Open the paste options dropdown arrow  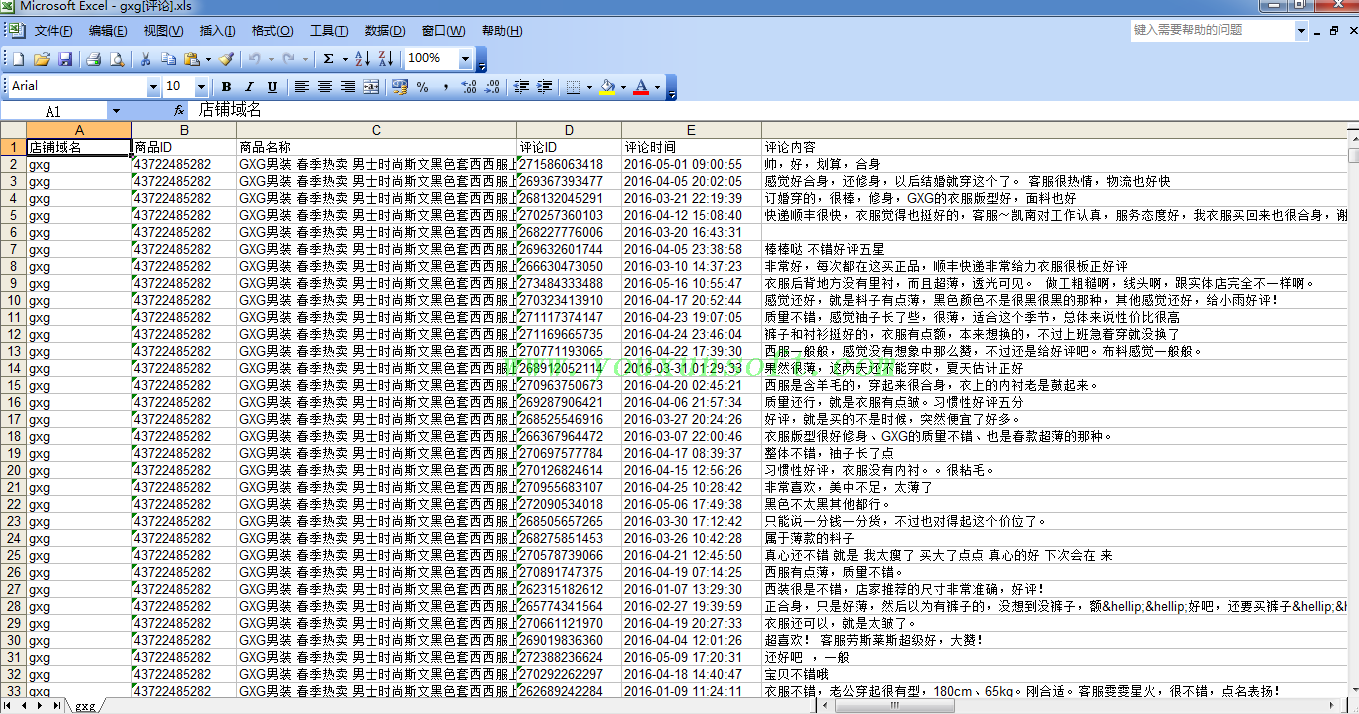tap(208, 59)
